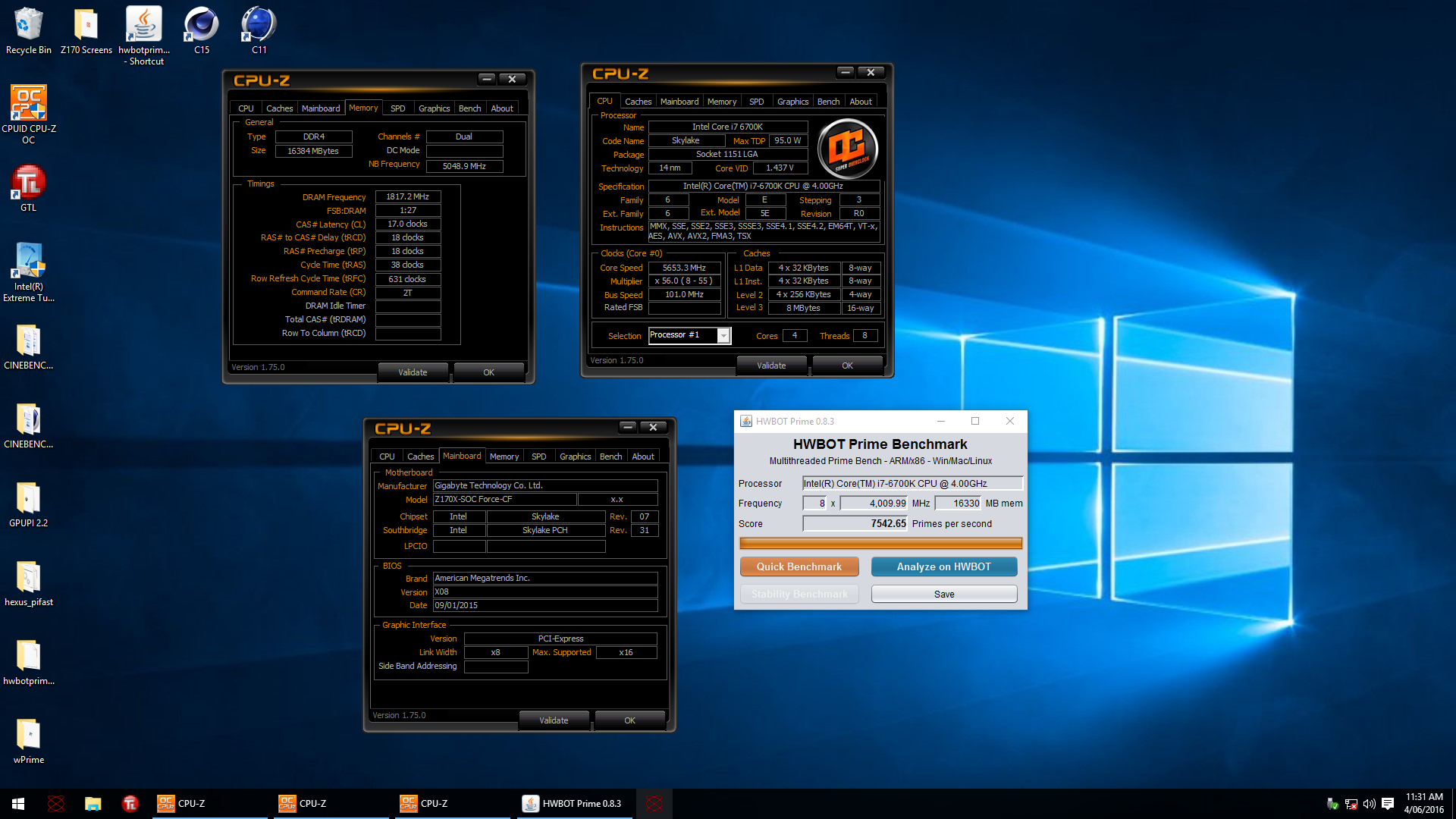Screen dimensions: 1456x819
Task: Click Validate in Memory CPU-Z window
Action: [413, 372]
